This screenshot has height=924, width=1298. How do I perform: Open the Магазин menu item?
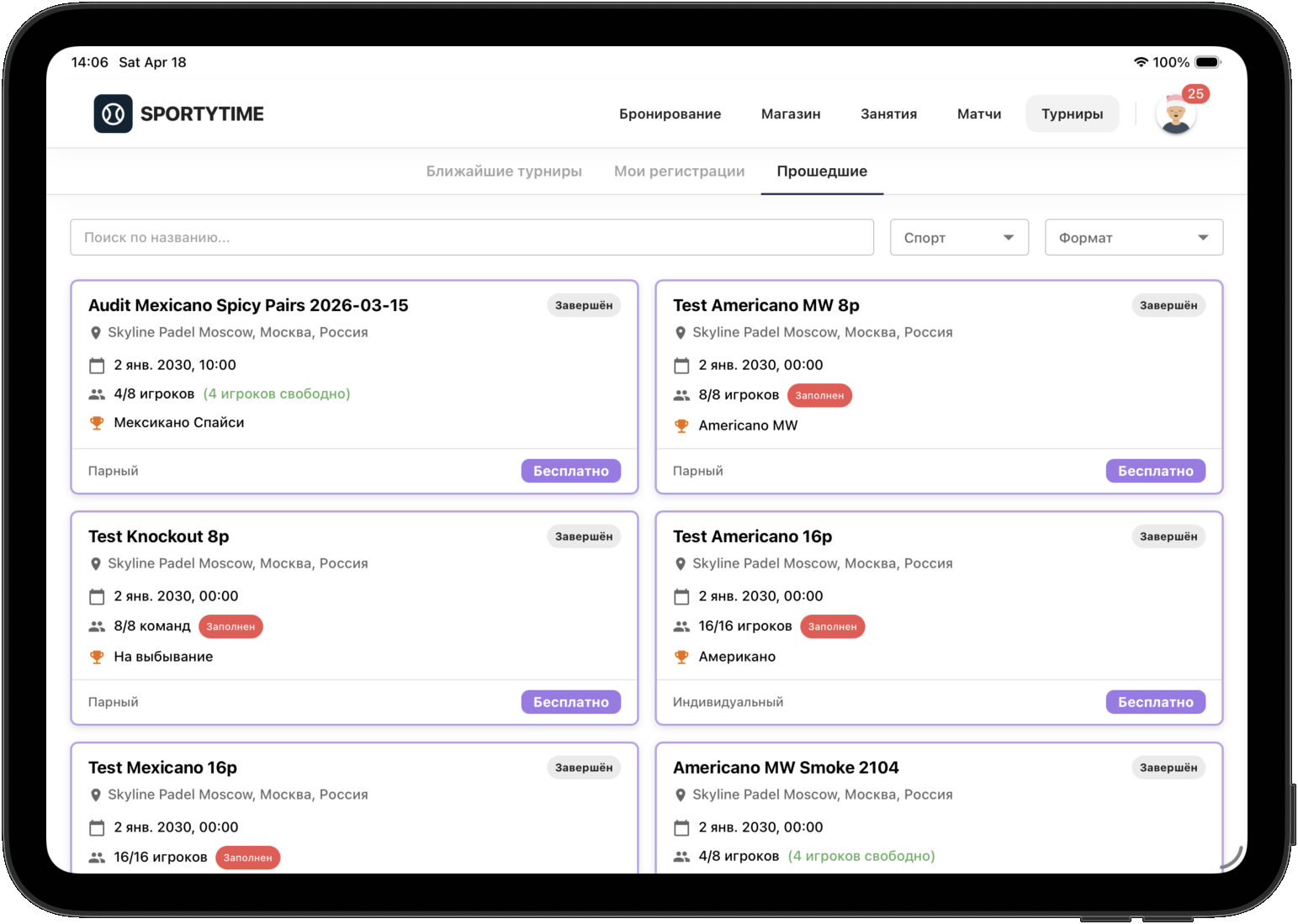tap(790, 114)
